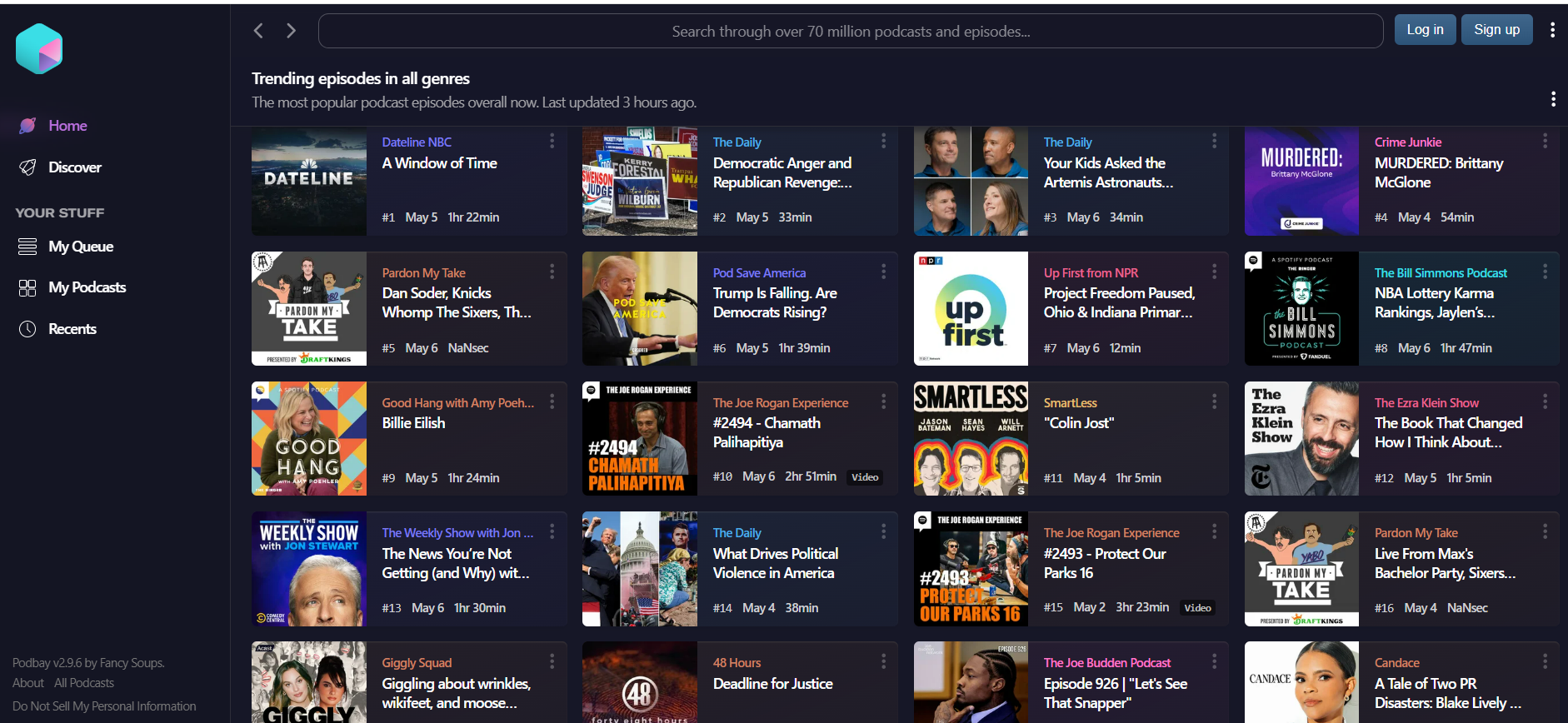Open options for What Drives Political Violence
This screenshot has width=1568, height=723.
pyautogui.click(x=883, y=531)
